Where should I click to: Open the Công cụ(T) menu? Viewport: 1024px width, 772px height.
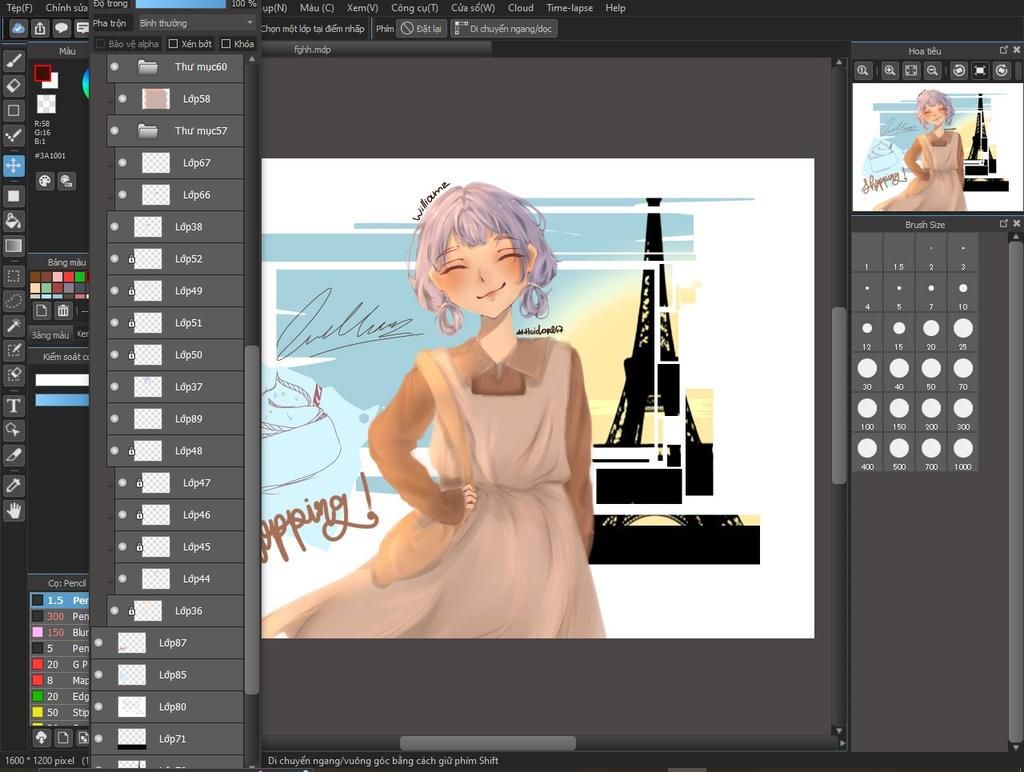pos(415,8)
